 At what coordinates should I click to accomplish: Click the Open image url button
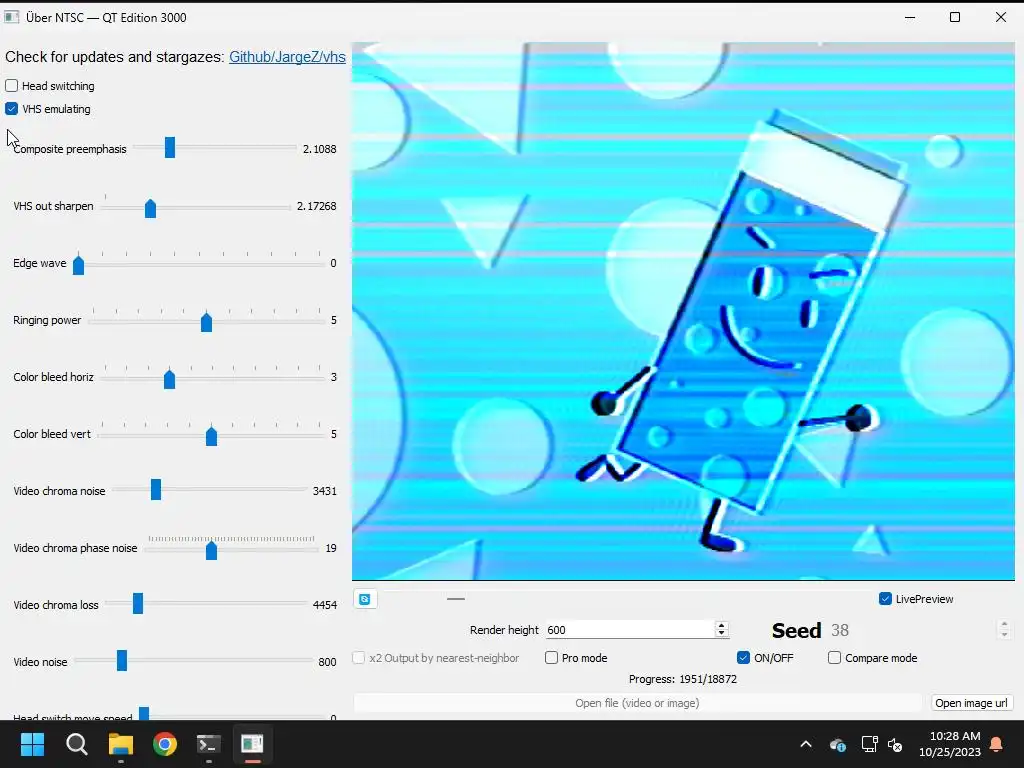point(971,703)
